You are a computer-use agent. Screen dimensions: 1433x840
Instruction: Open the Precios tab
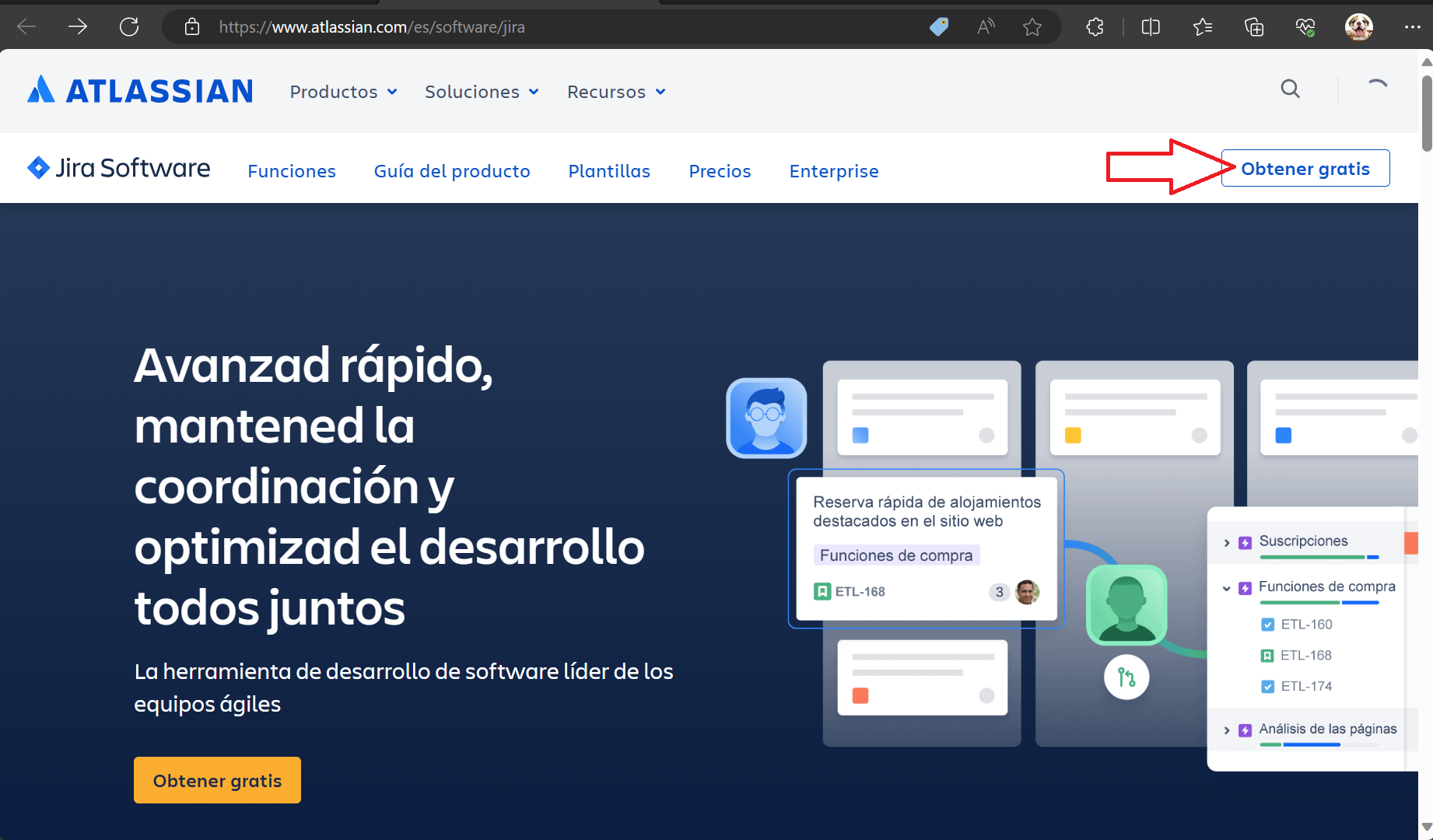coord(720,171)
